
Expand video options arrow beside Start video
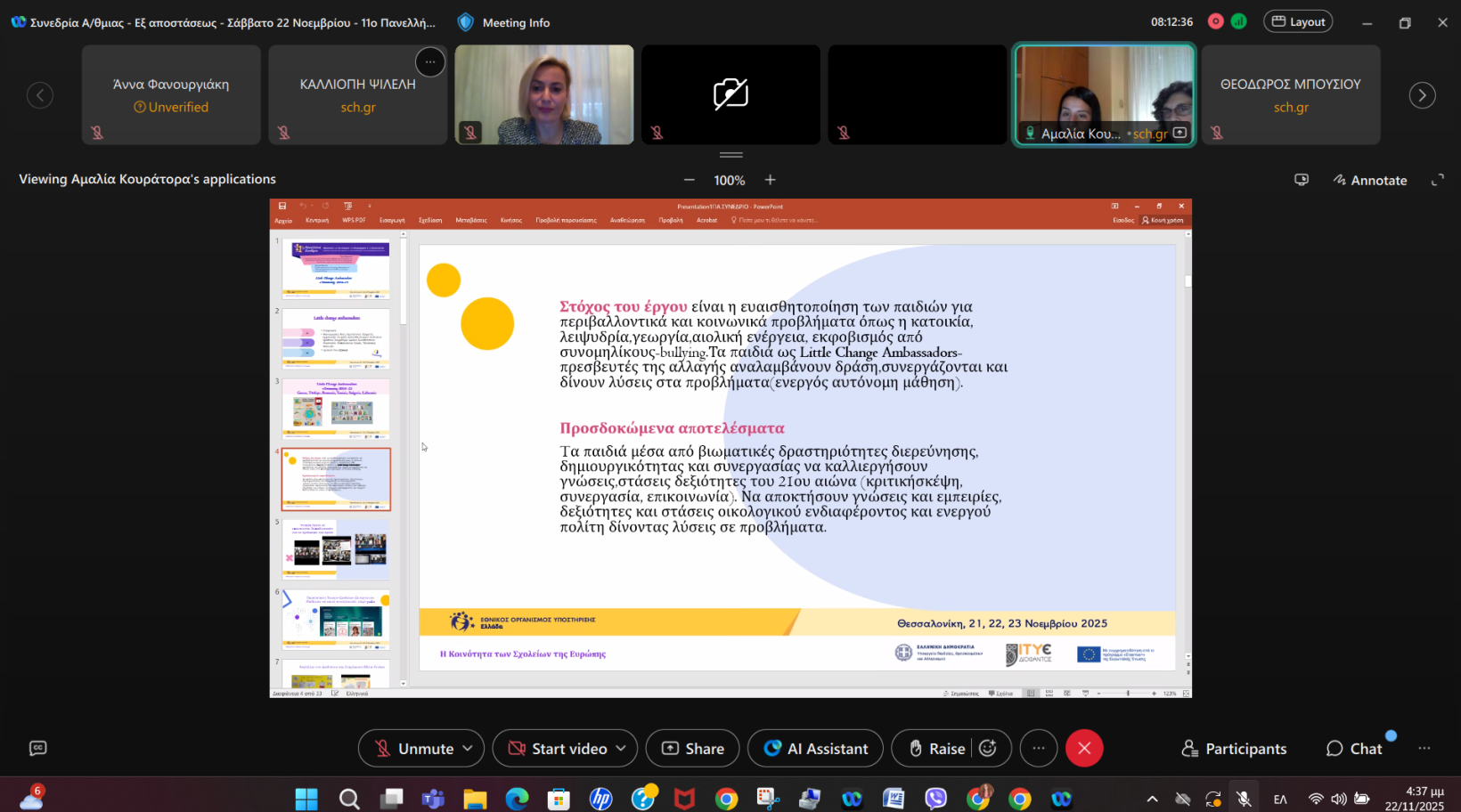click(x=621, y=749)
